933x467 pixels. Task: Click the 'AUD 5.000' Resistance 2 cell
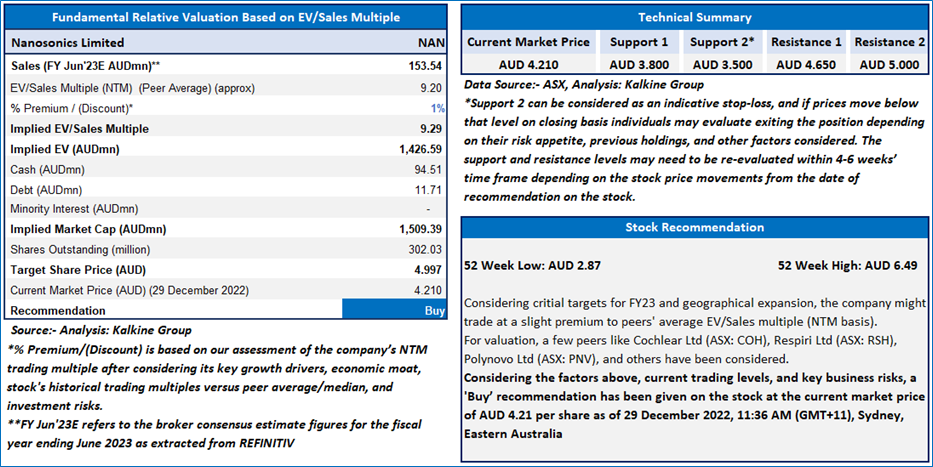click(x=890, y=65)
